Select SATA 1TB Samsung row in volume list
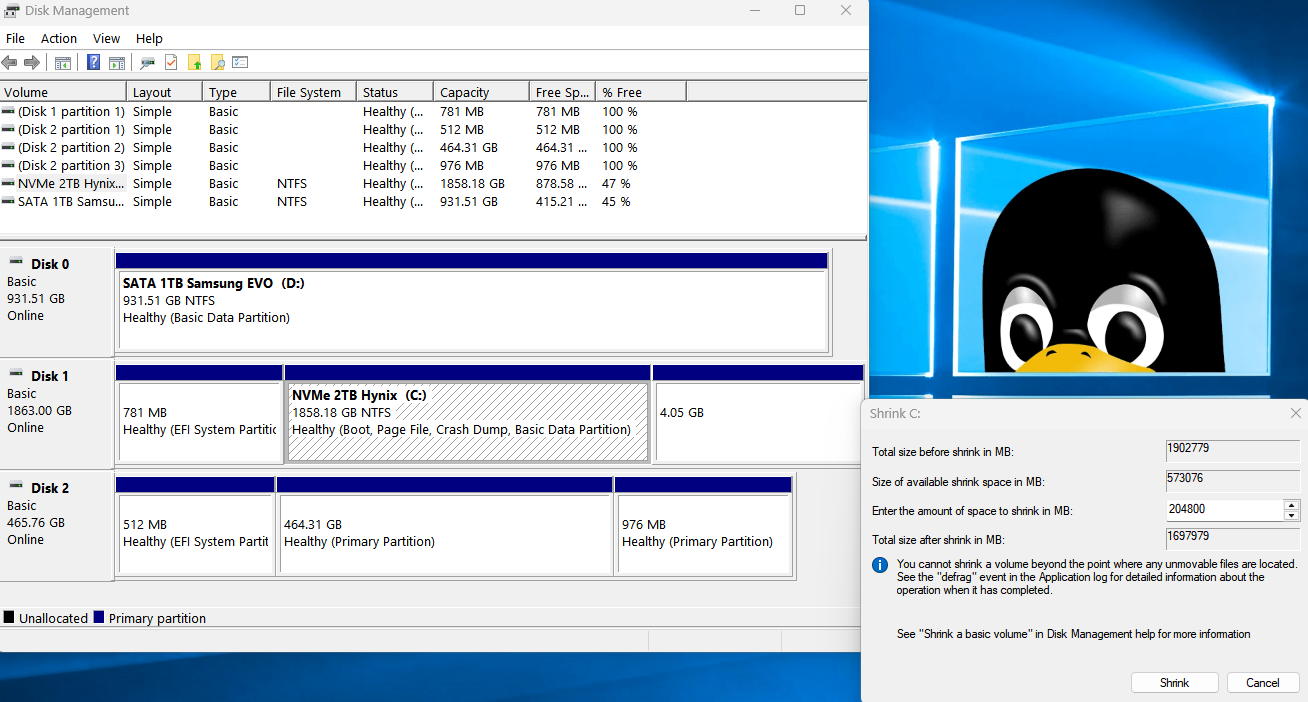 click(70, 202)
